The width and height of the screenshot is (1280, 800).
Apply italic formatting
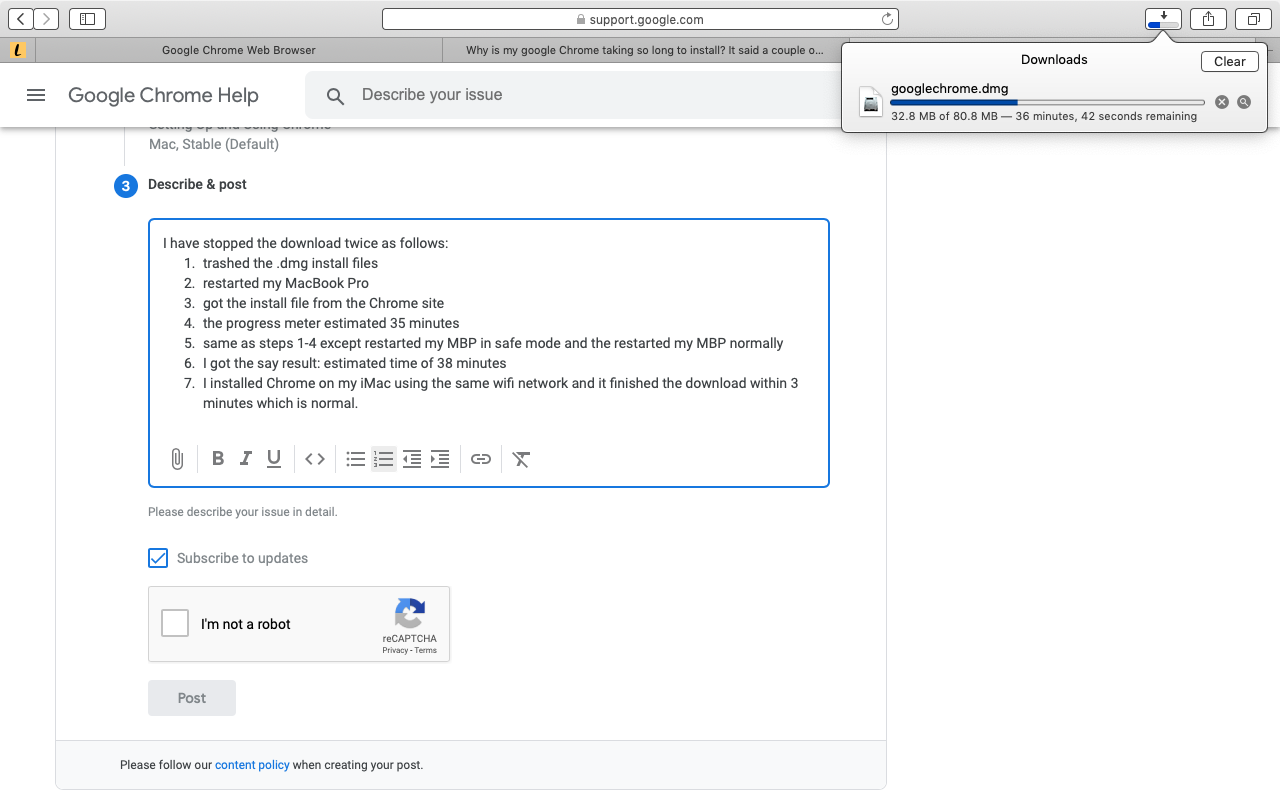[x=246, y=459]
